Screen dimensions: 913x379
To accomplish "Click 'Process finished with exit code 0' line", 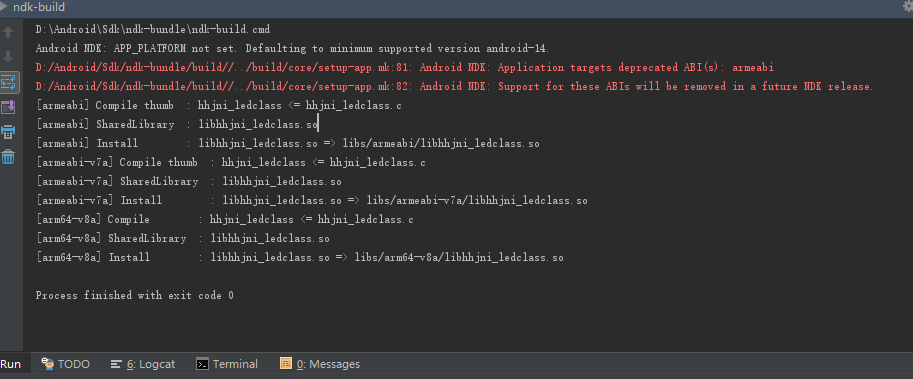I will click(x=135, y=296).
